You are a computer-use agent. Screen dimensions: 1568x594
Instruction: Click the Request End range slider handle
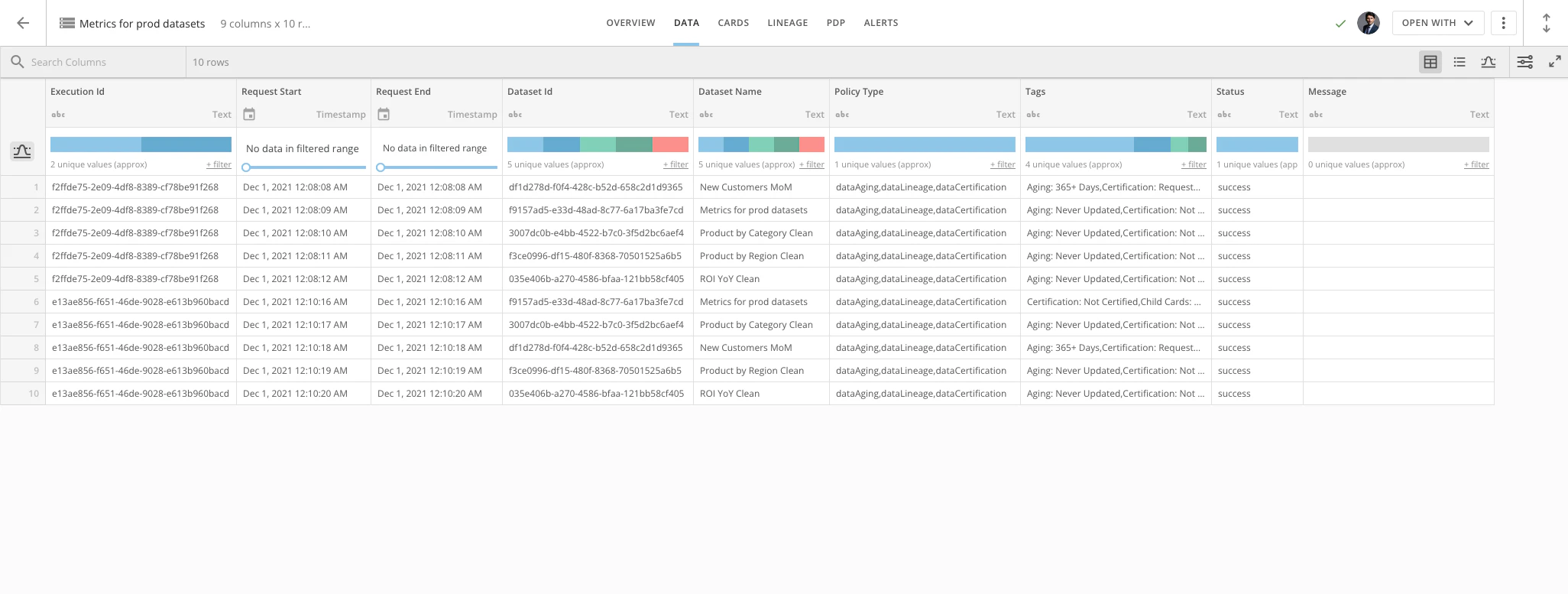381,167
